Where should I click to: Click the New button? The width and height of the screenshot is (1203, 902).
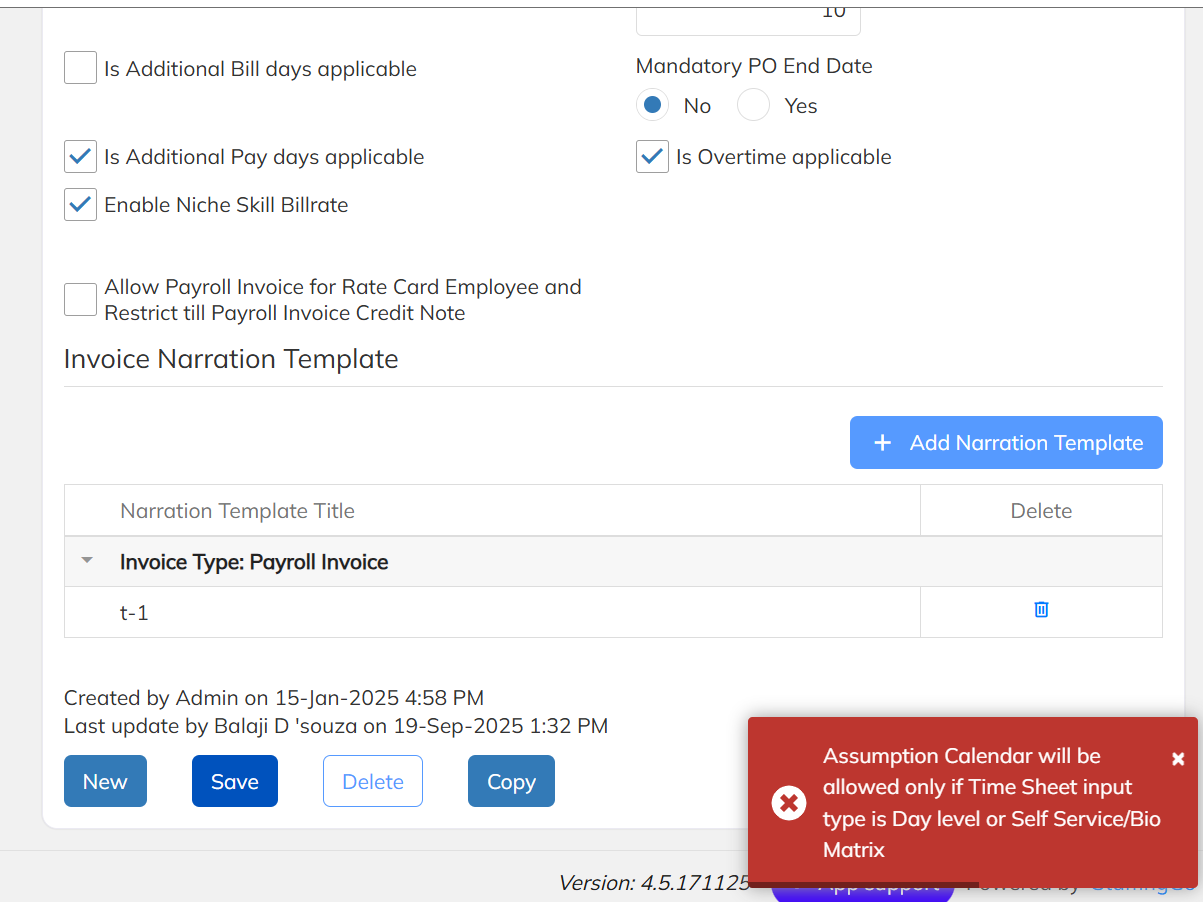tap(105, 782)
